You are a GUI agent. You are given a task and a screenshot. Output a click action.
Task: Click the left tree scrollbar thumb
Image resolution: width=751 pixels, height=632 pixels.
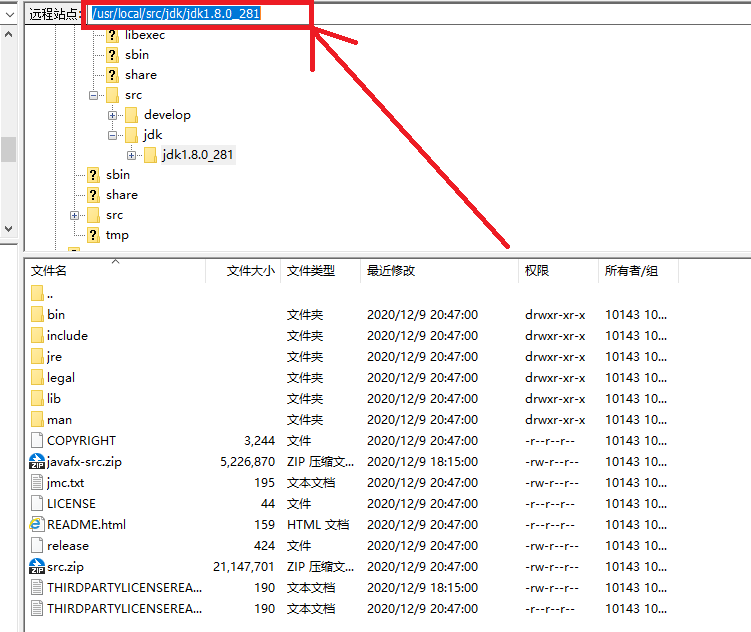pos(9,149)
